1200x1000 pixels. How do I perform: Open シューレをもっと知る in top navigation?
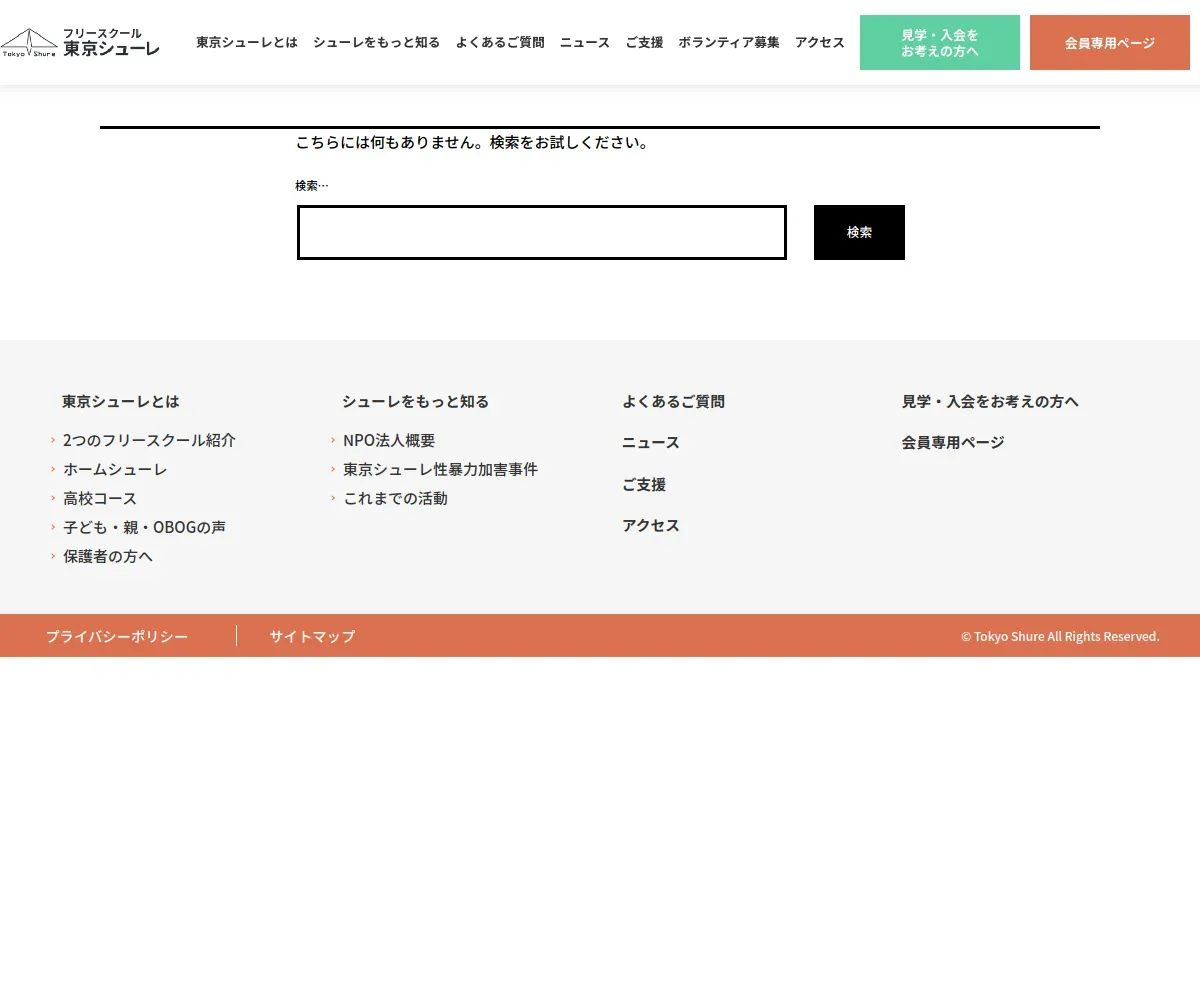[x=377, y=42]
